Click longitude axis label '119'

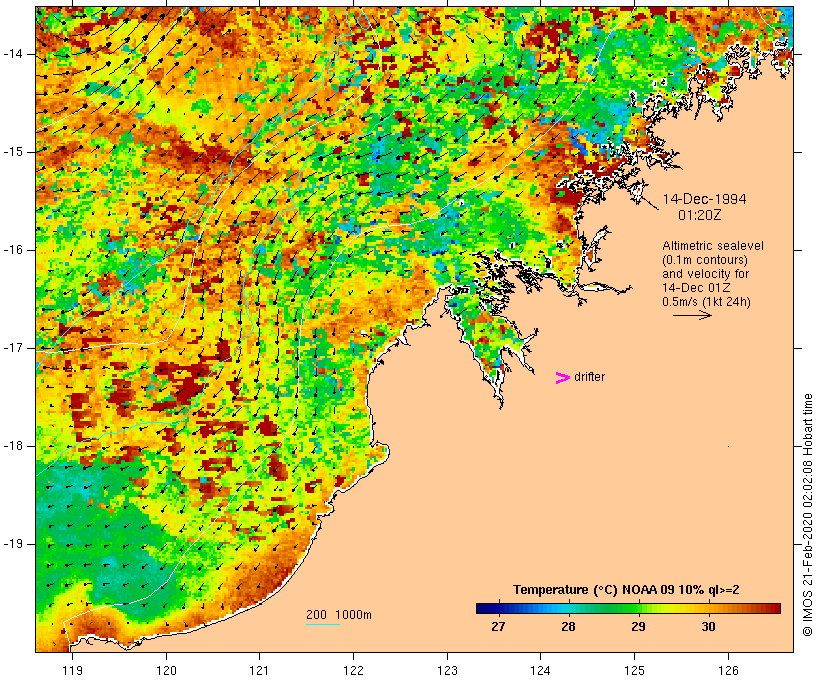(x=72, y=671)
